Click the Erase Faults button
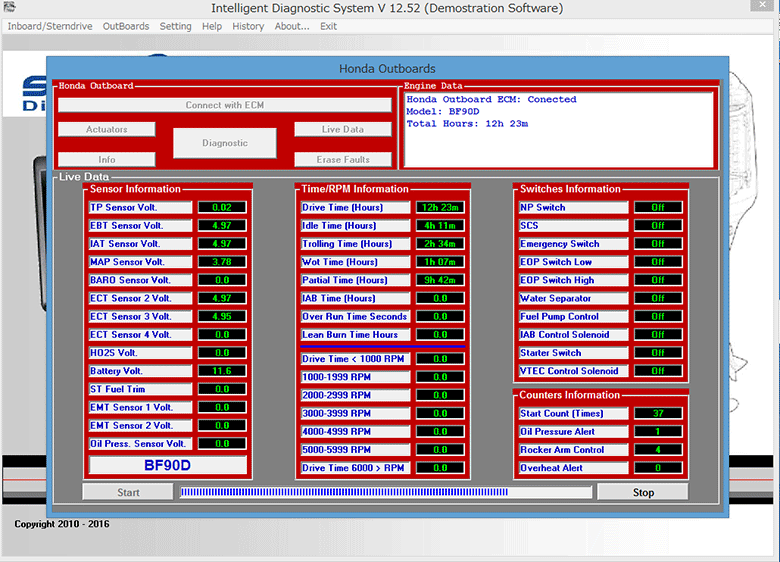 (x=343, y=160)
